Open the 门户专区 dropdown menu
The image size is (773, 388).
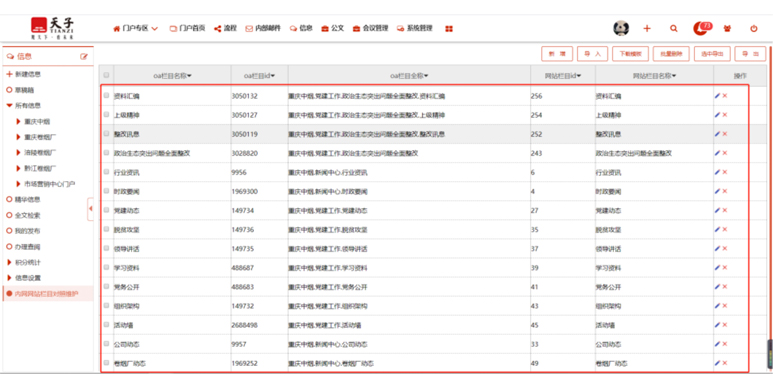[x=136, y=29]
